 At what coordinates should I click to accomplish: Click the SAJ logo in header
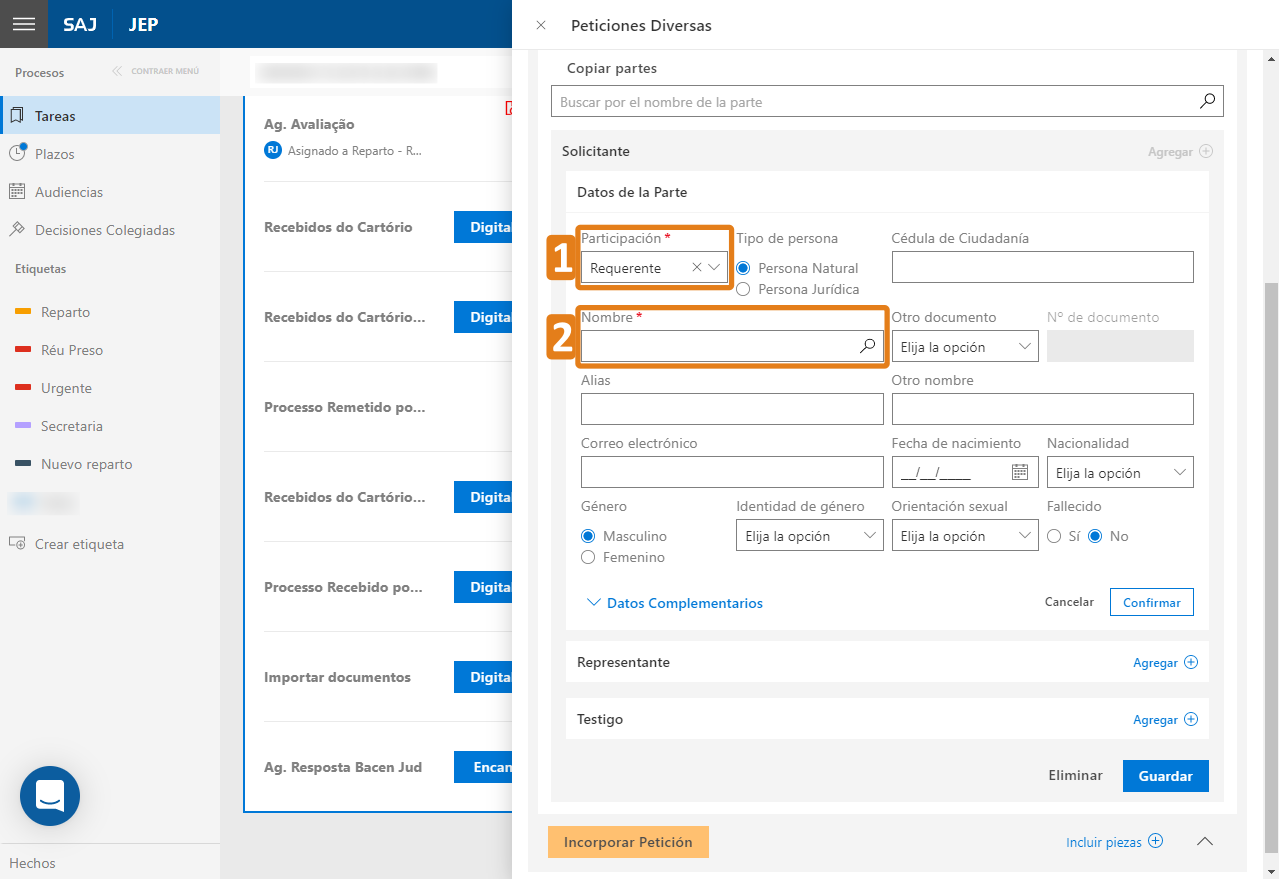tap(80, 24)
